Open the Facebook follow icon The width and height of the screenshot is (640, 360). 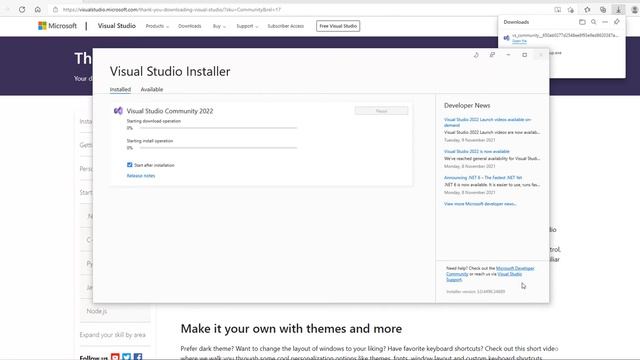[138, 357]
